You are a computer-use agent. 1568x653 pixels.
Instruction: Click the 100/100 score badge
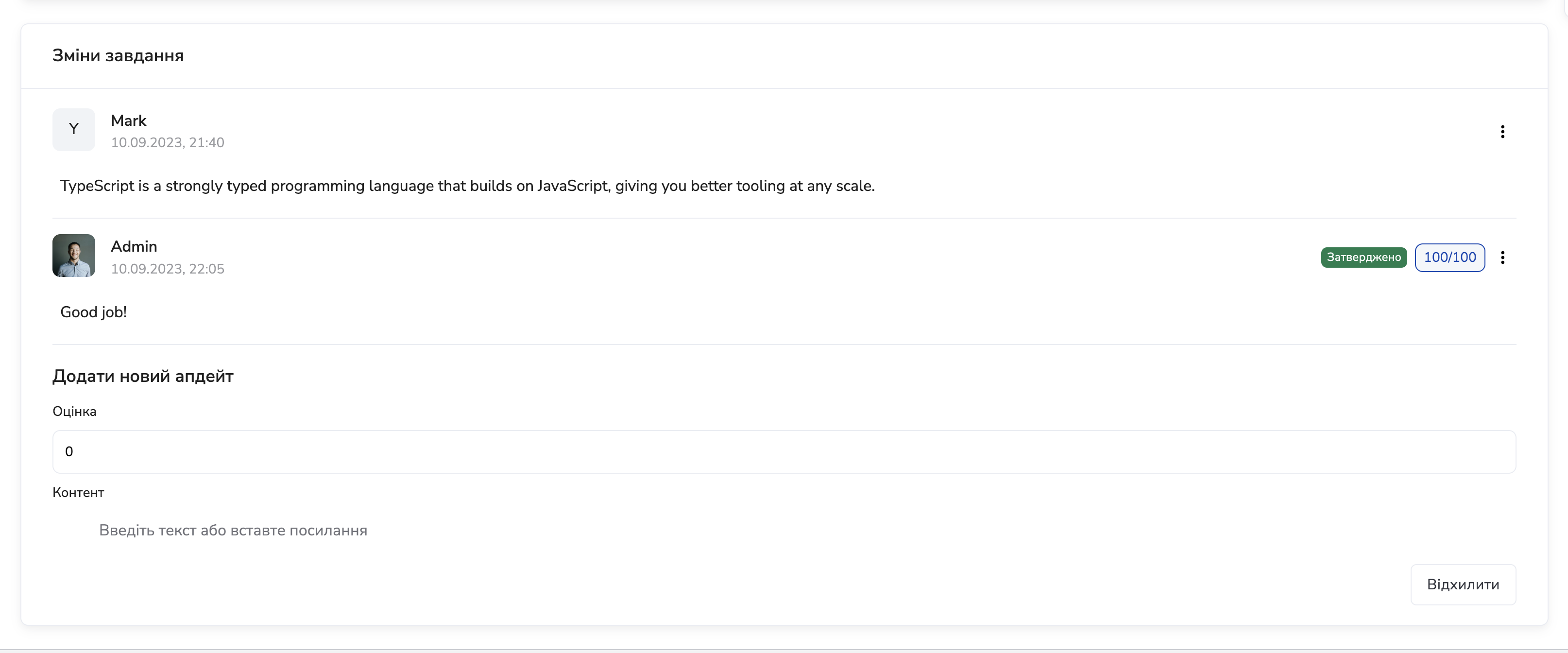tap(1449, 258)
